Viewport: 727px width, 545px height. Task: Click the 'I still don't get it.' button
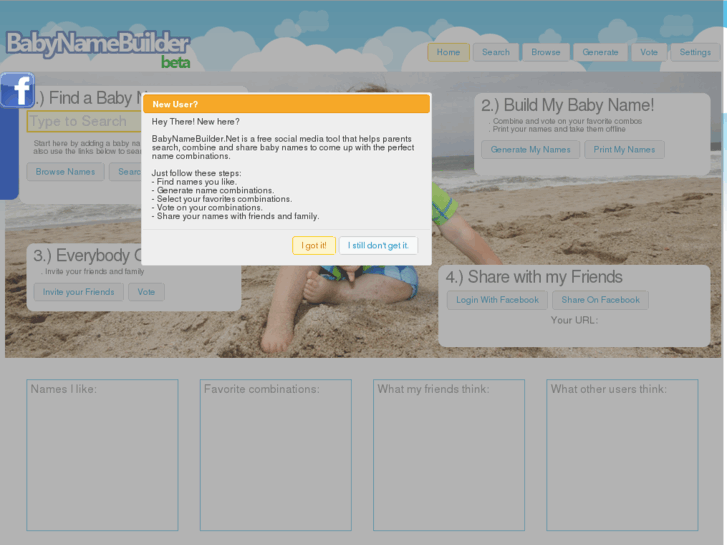pyautogui.click(x=378, y=245)
